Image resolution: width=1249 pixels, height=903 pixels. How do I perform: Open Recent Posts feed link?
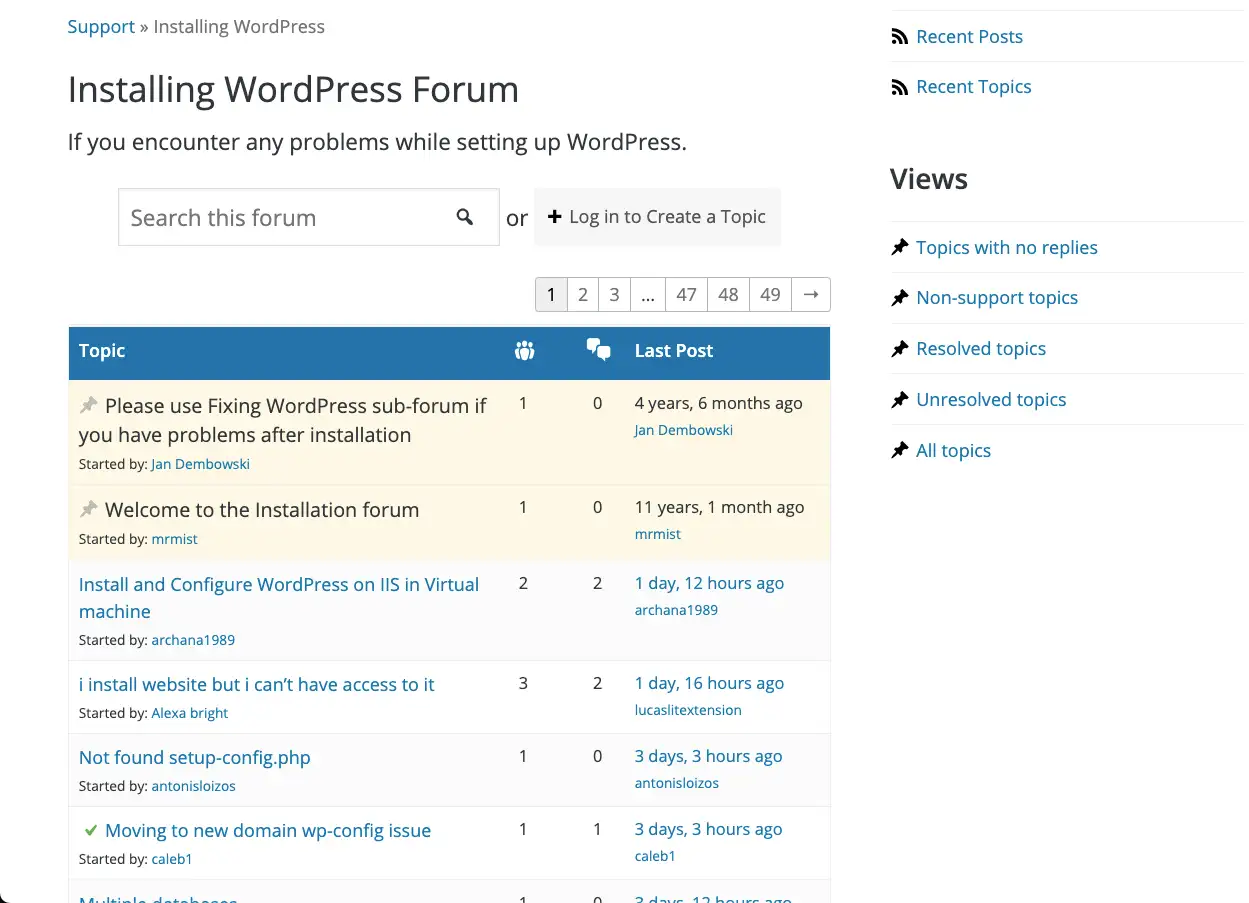pyautogui.click(x=969, y=37)
